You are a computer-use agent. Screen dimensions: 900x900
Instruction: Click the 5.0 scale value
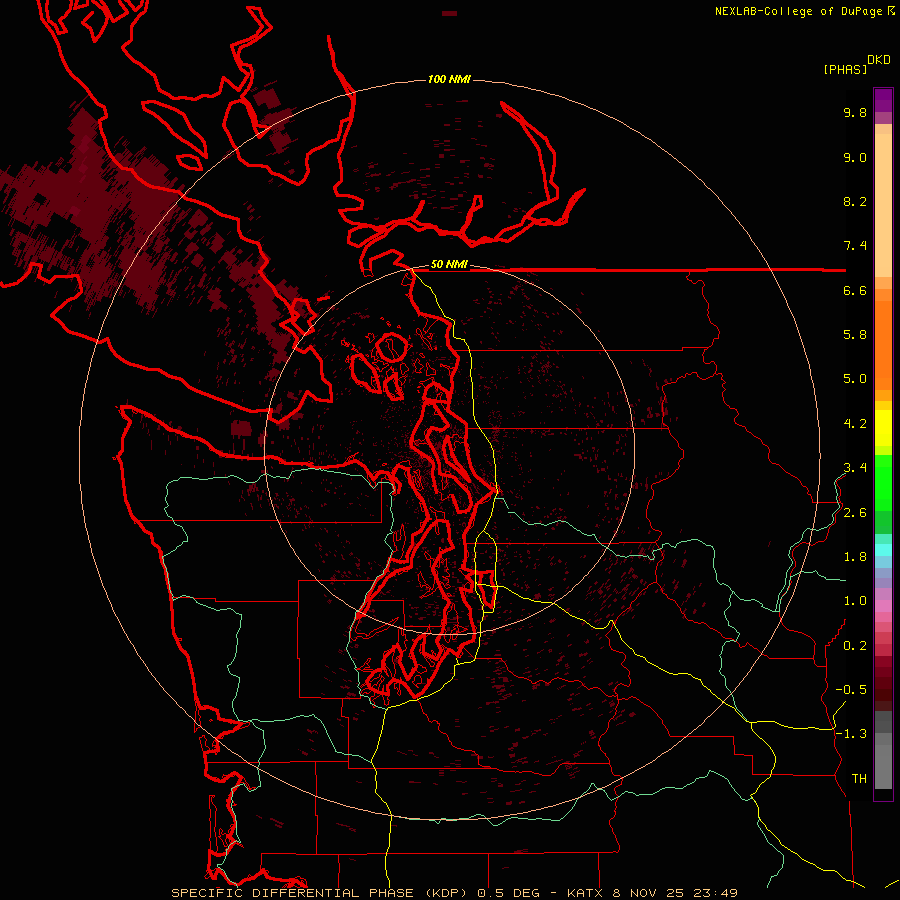click(x=855, y=379)
